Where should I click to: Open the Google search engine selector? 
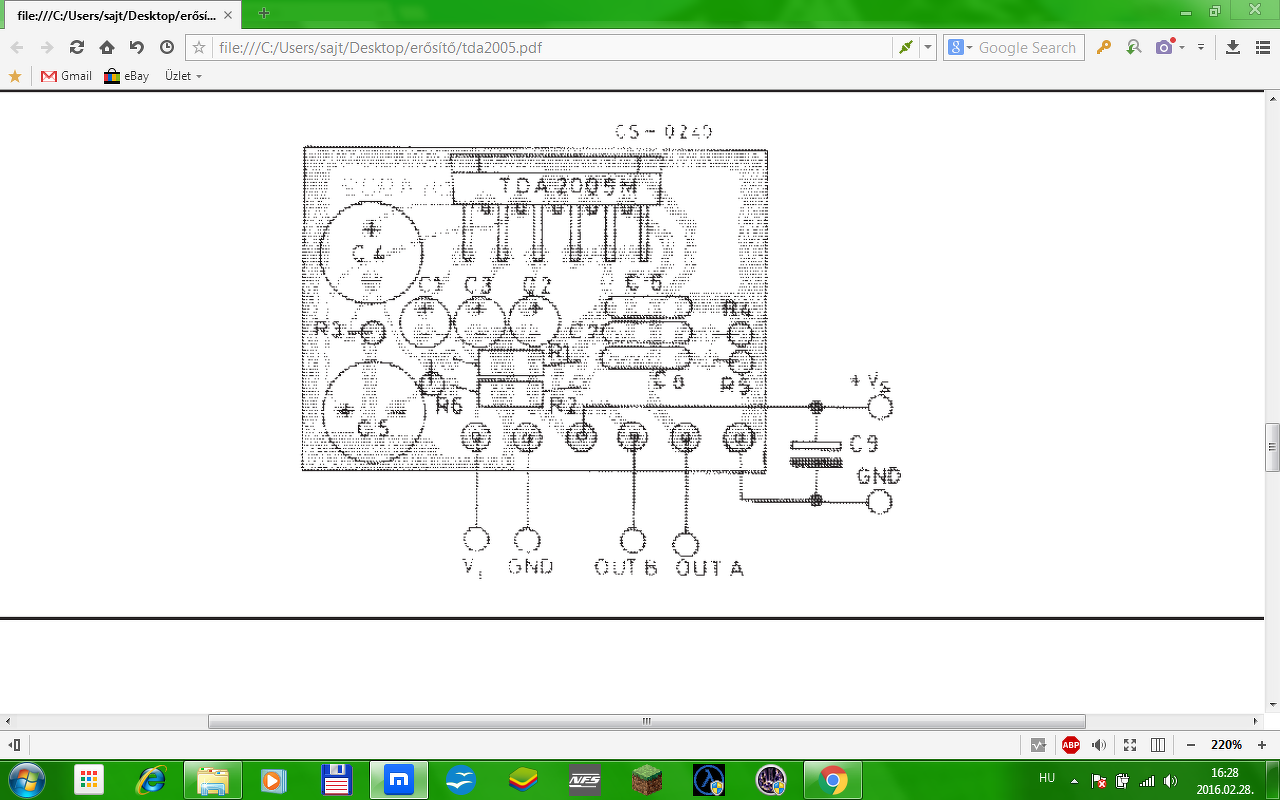[x=959, y=47]
